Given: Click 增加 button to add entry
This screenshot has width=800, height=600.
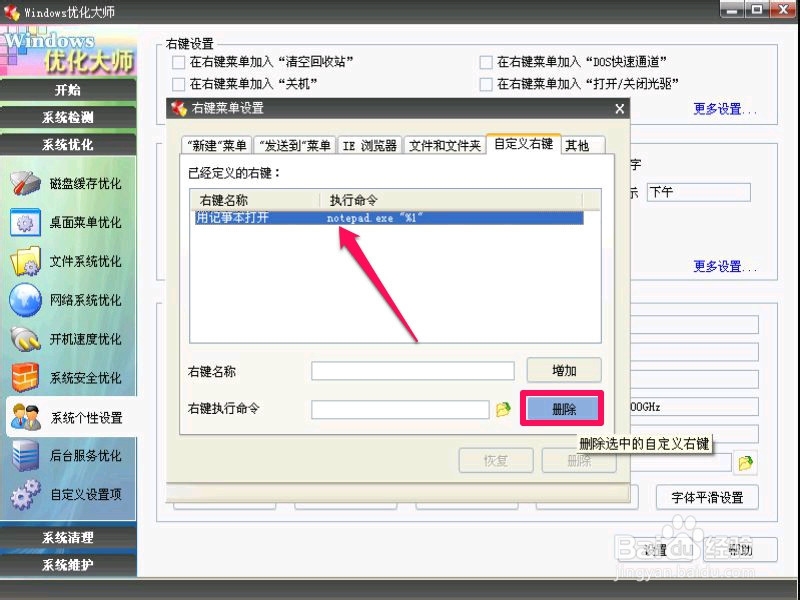Looking at the screenshot, I should 564,370.
